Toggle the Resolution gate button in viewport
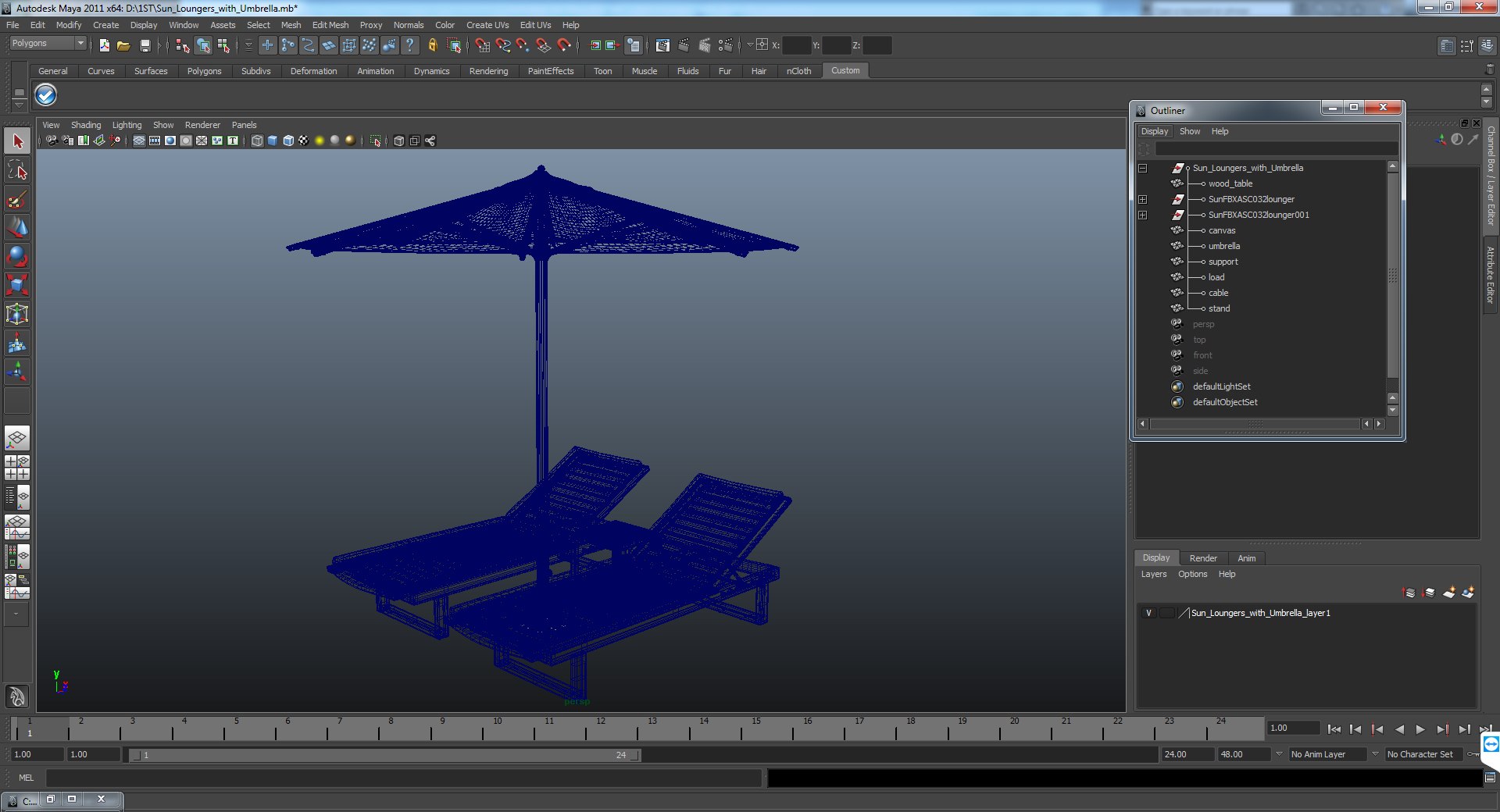Image resolution: width=1500 pixels, height=812 pixels. click(x=170, y=141)
